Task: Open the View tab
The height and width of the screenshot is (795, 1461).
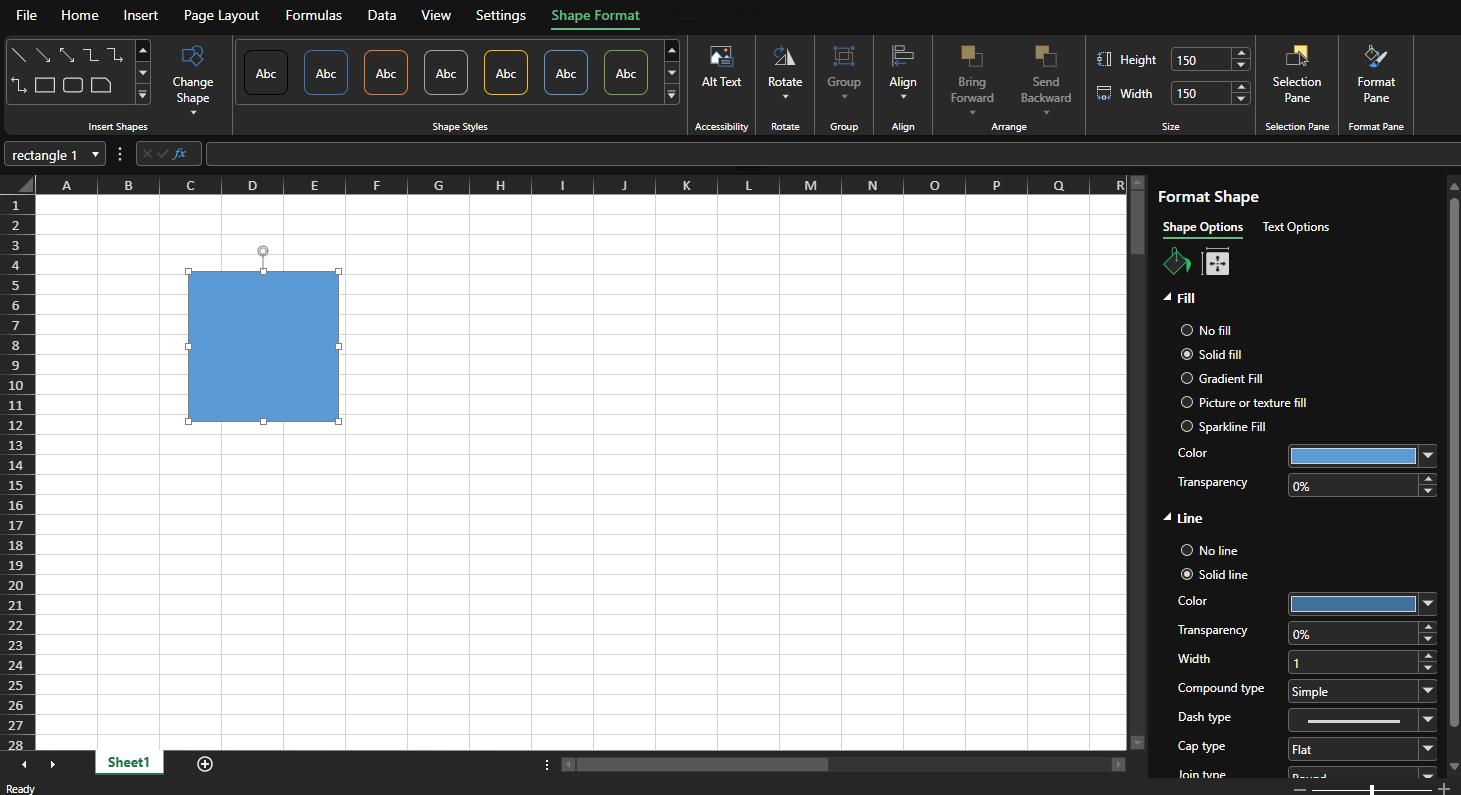Action: tap(436, 15)
